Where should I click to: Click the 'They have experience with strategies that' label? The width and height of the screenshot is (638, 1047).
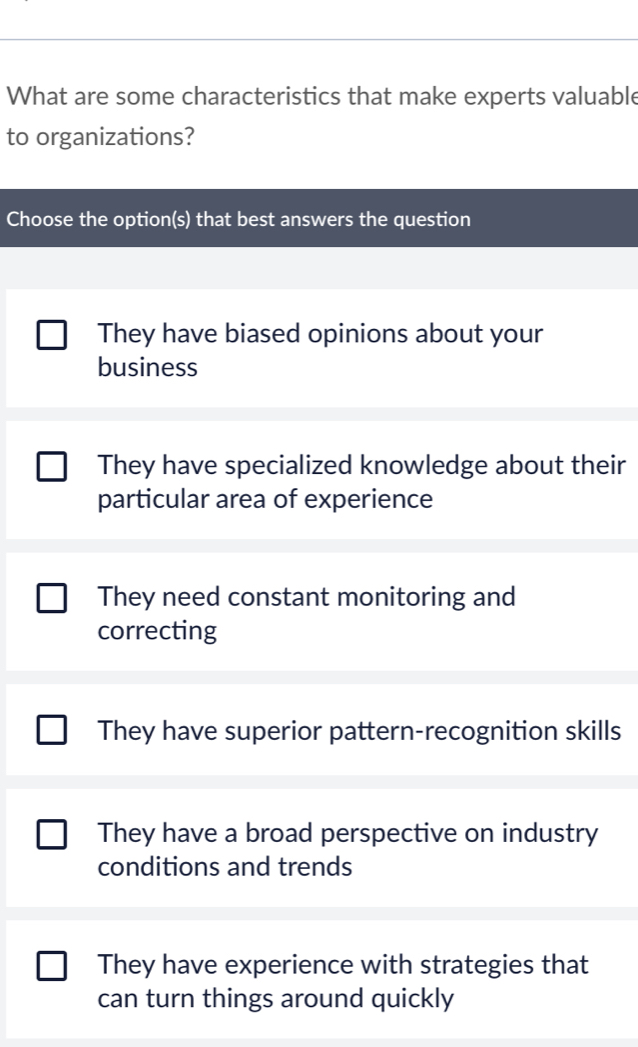(343, 965)
